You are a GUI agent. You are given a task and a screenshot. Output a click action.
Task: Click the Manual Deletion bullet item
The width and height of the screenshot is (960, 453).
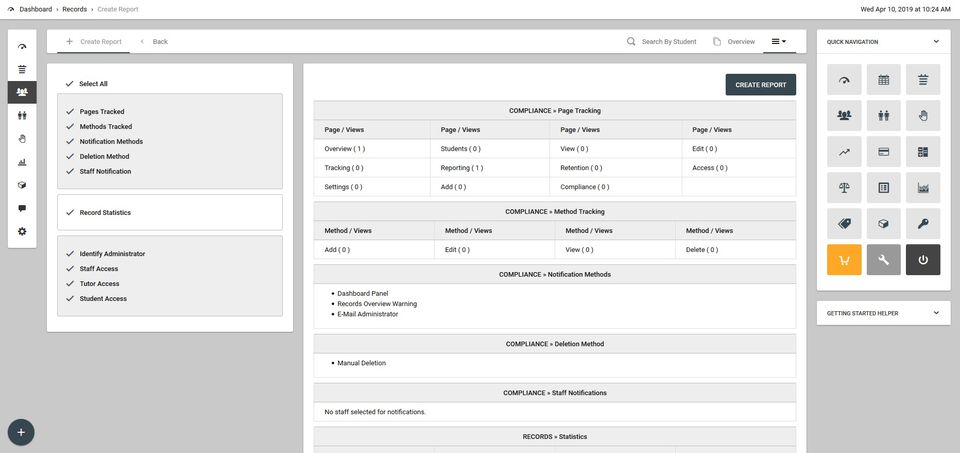[x=362, y=363]
